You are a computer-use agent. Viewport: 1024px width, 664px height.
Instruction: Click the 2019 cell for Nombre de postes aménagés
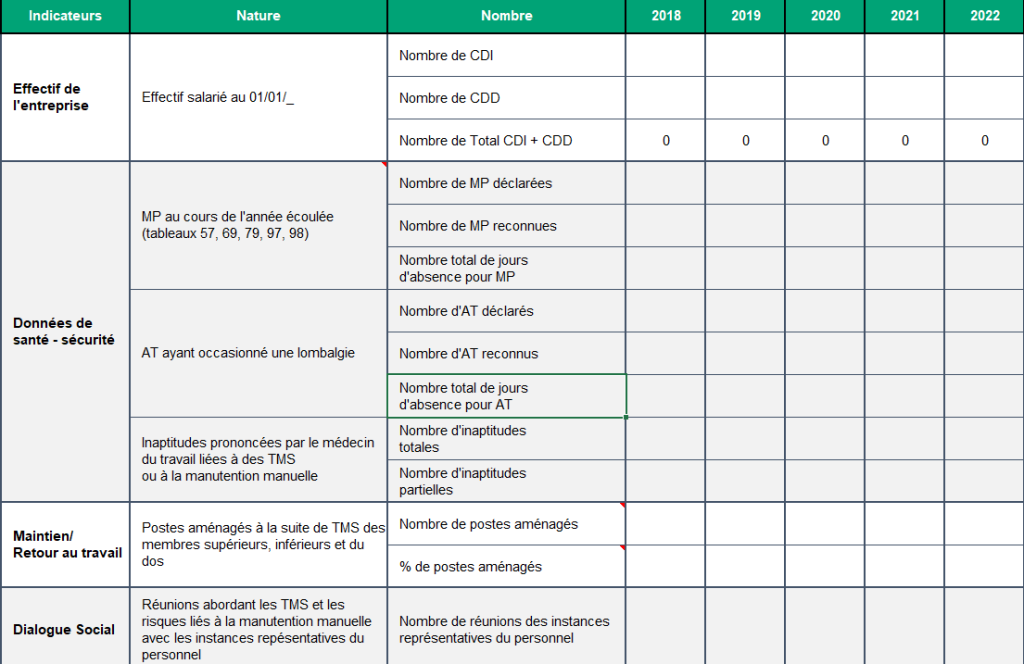pyautogui.click(x=745, y=524)
